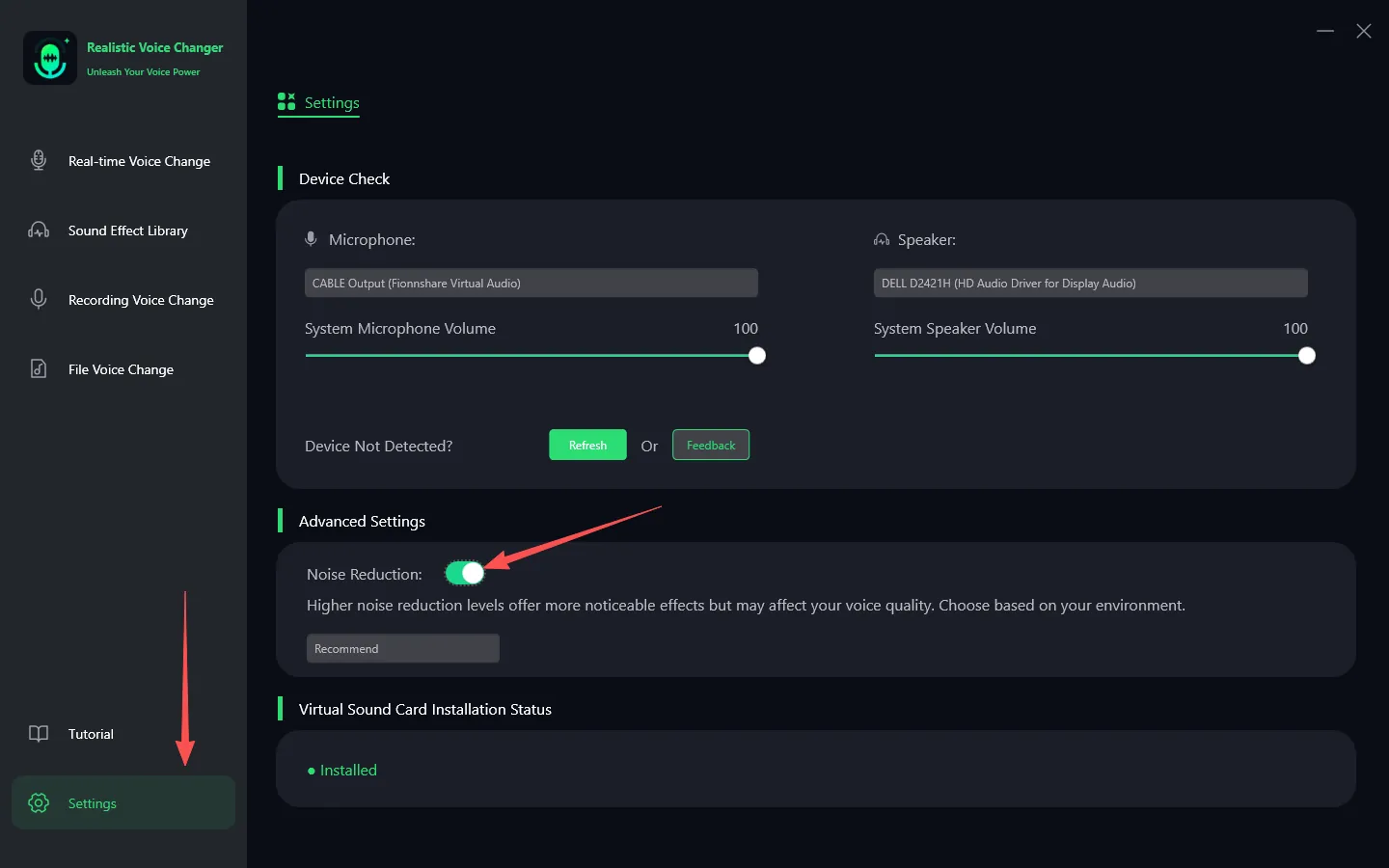Image resolution: width=1389 pixels, height=868 pixels.
Task: Click the Settings header grid icon
Action: 286,102
